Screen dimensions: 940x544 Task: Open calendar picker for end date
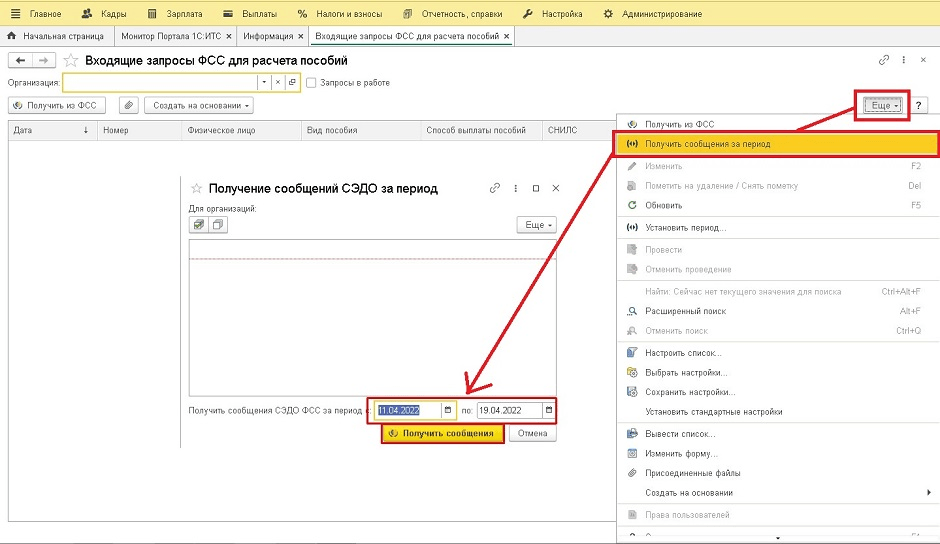click(x=547, y=410)
